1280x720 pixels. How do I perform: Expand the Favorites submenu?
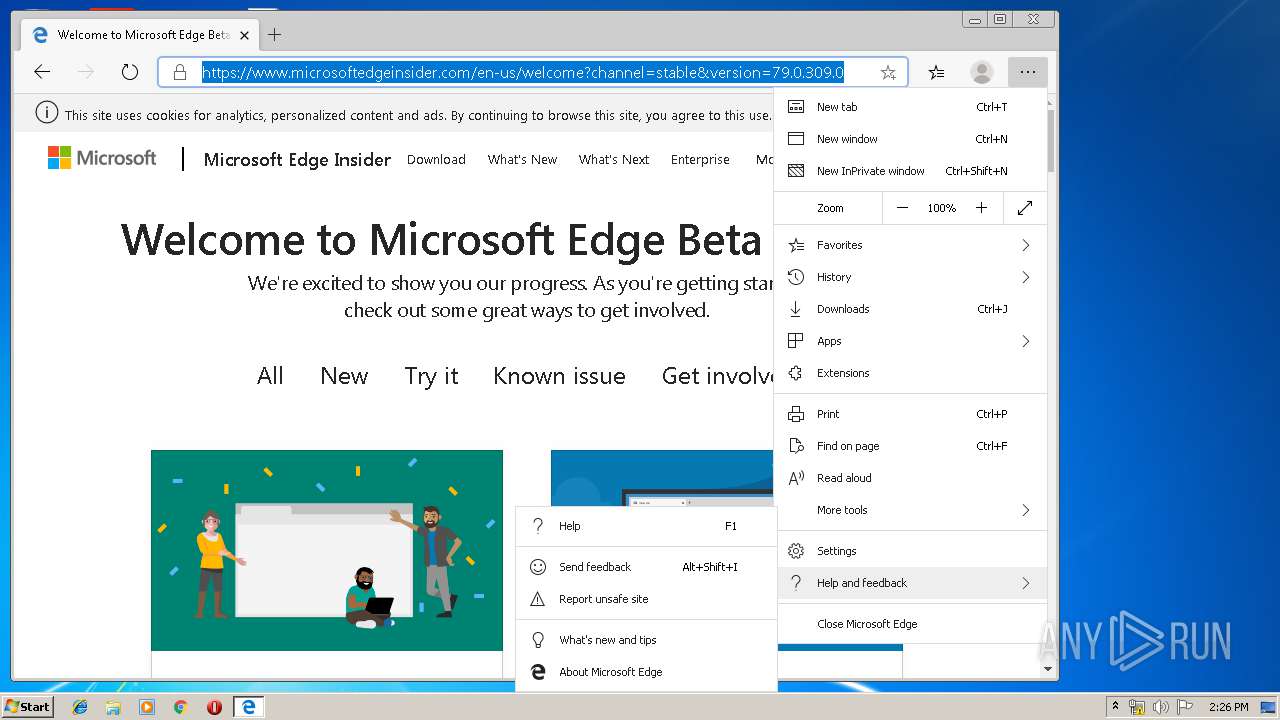911,245
